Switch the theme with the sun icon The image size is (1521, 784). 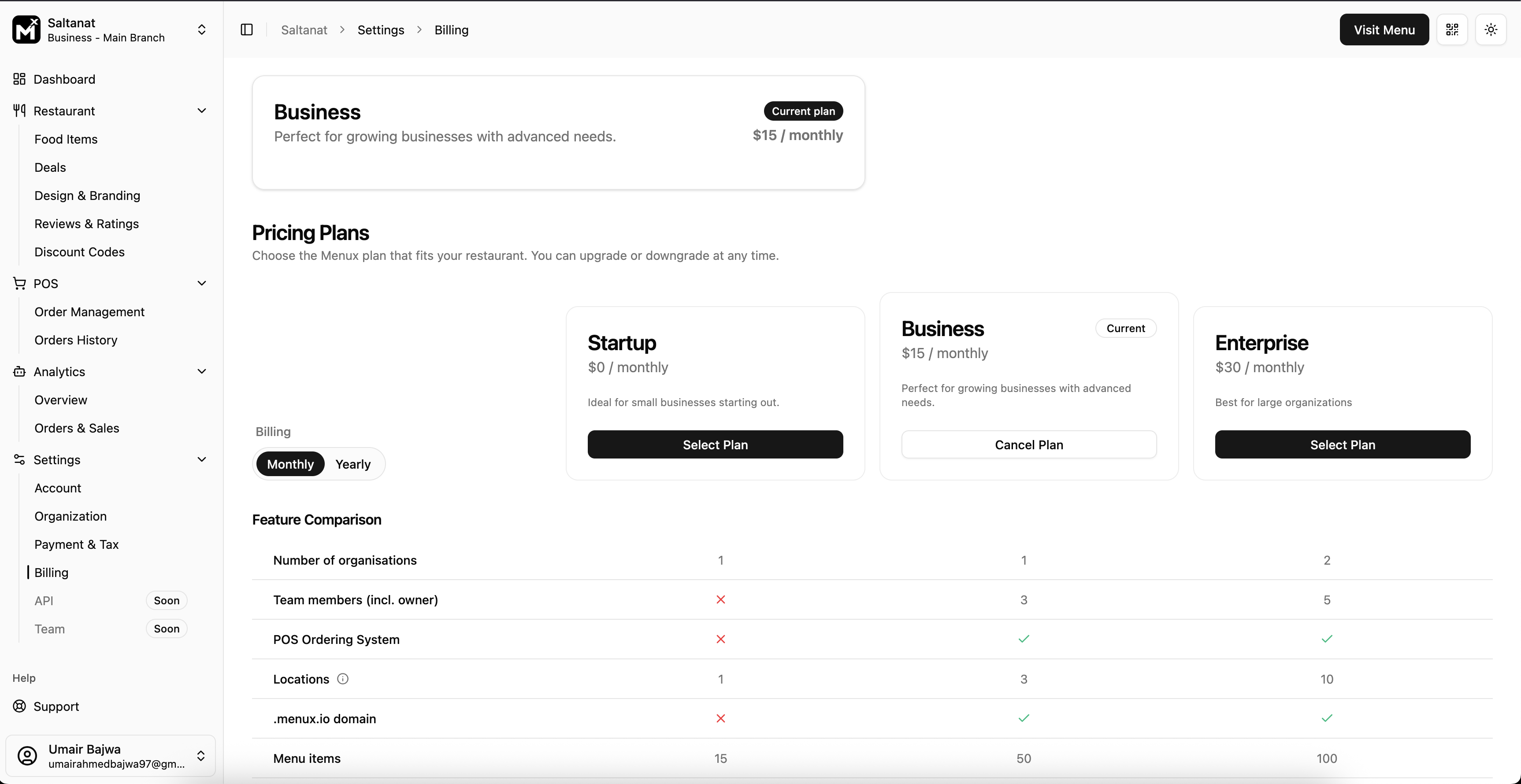point(1491,30)
